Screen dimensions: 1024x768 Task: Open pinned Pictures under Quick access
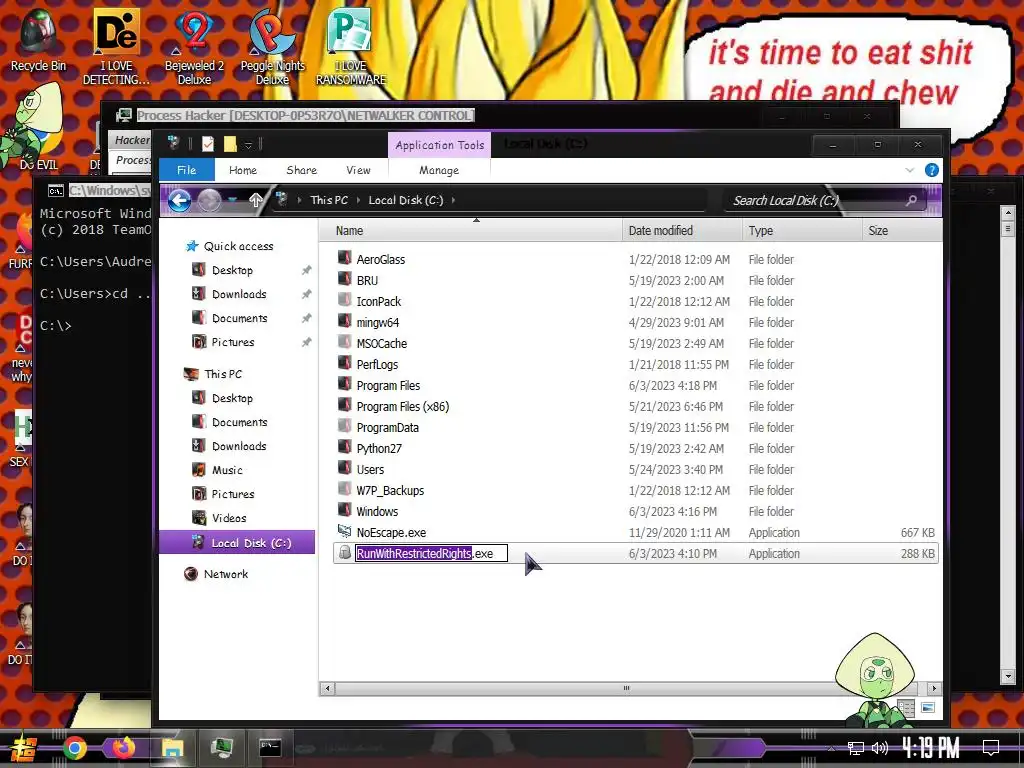tap(232, 342)
